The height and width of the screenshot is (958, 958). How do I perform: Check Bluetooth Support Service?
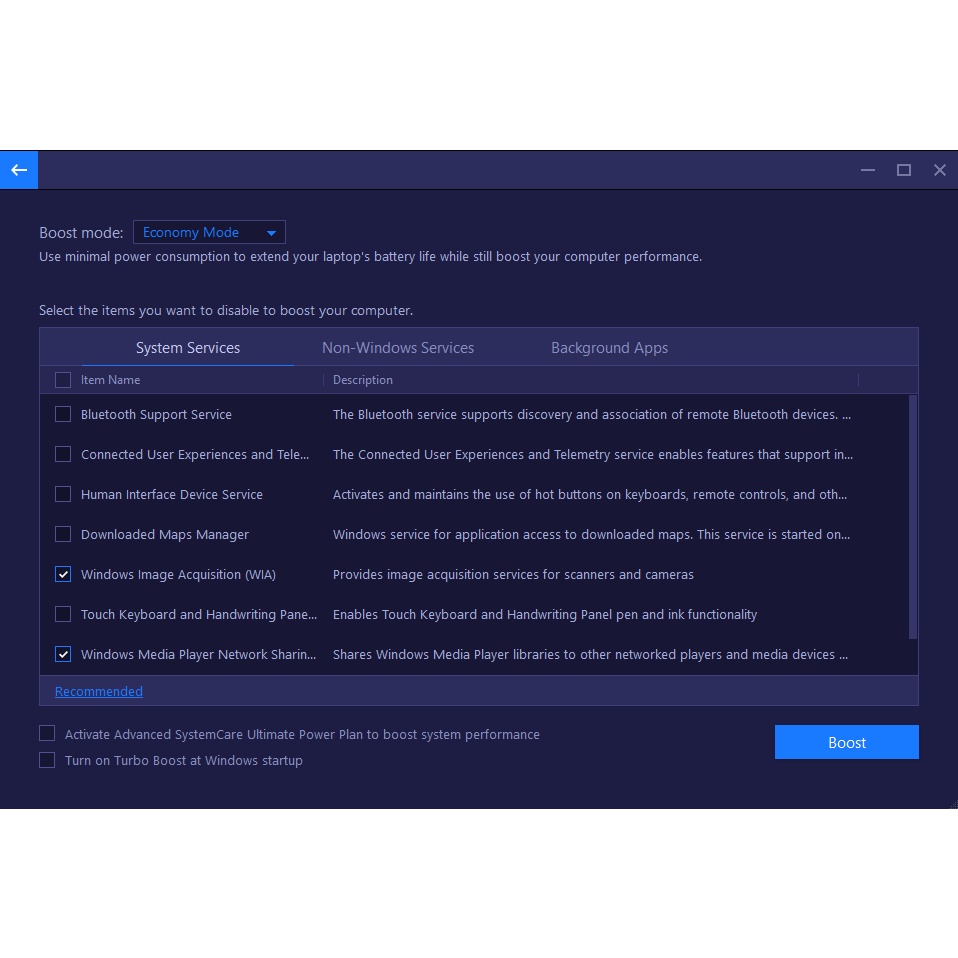click(x=63, y=414)
